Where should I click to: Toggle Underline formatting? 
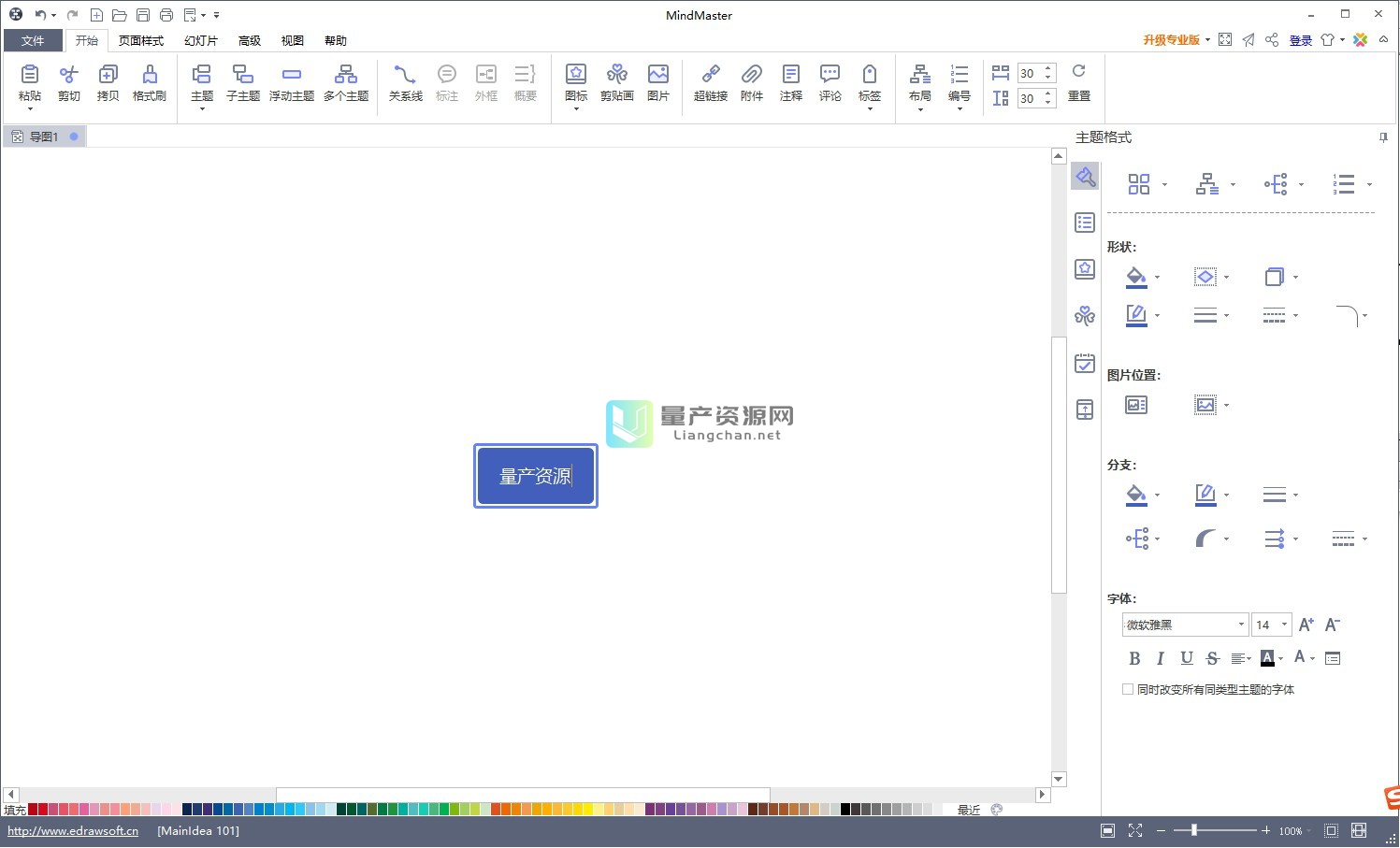point(1187,658)
